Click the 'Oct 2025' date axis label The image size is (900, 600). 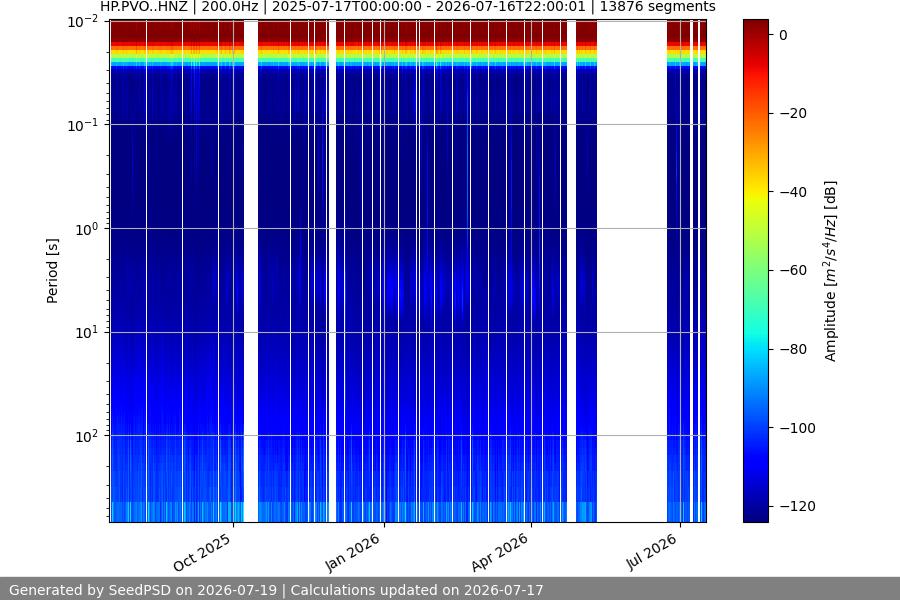pyautogui.click(x=201, y=552)
